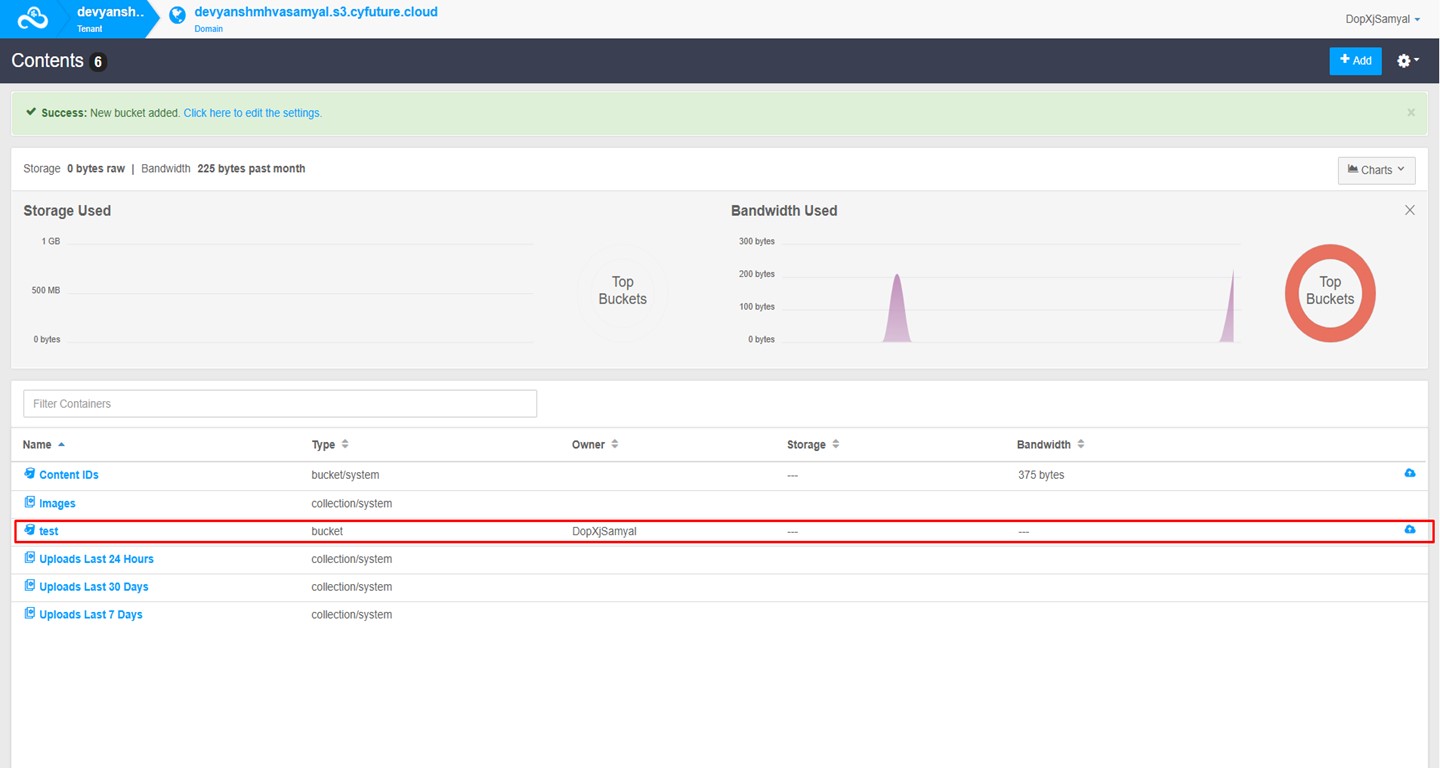
Task: Open the settings gear menu
Action: pos(1407,61)
